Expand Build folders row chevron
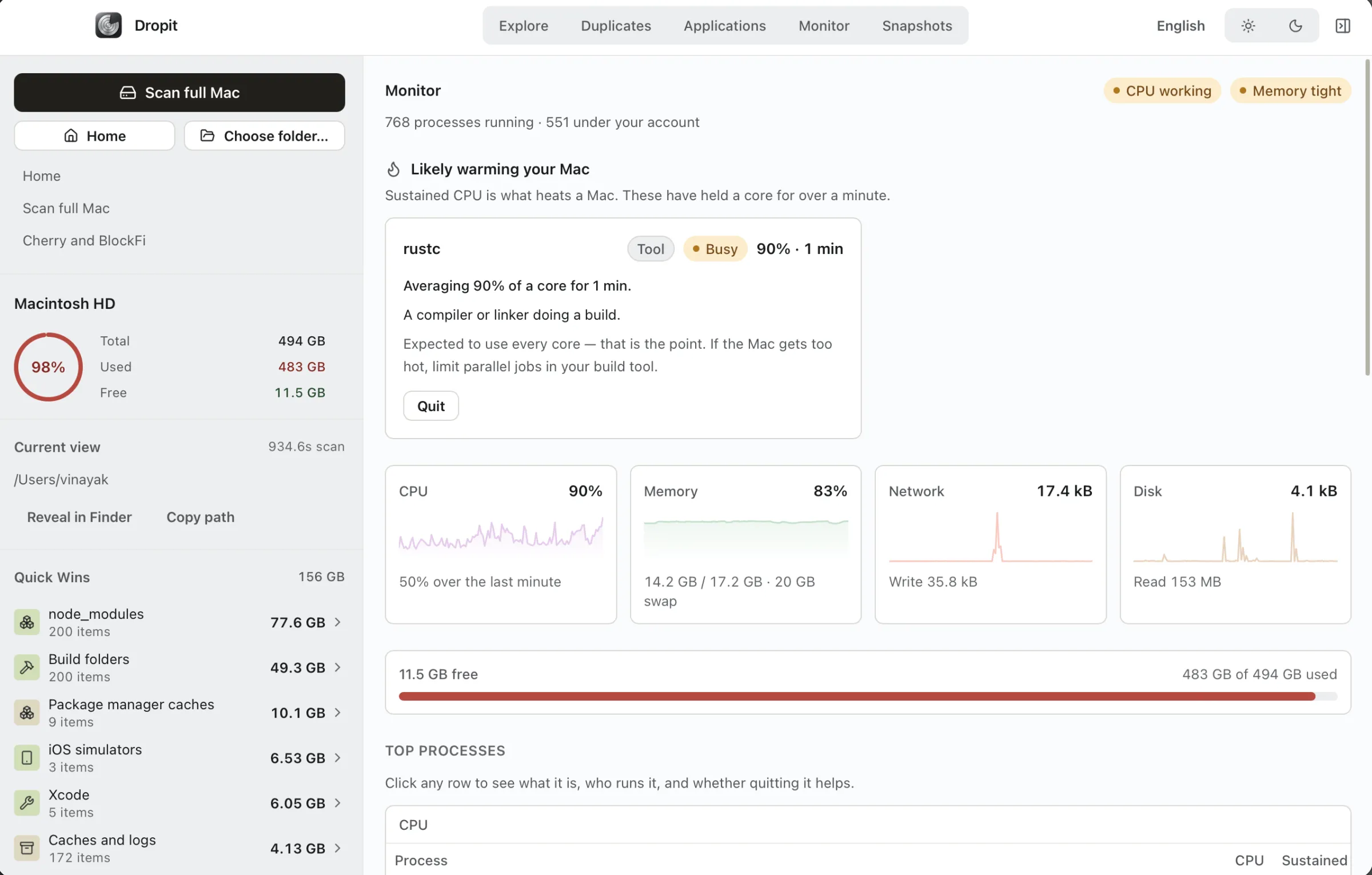This screenshot has height=875, width=1372. coord(338,667)
